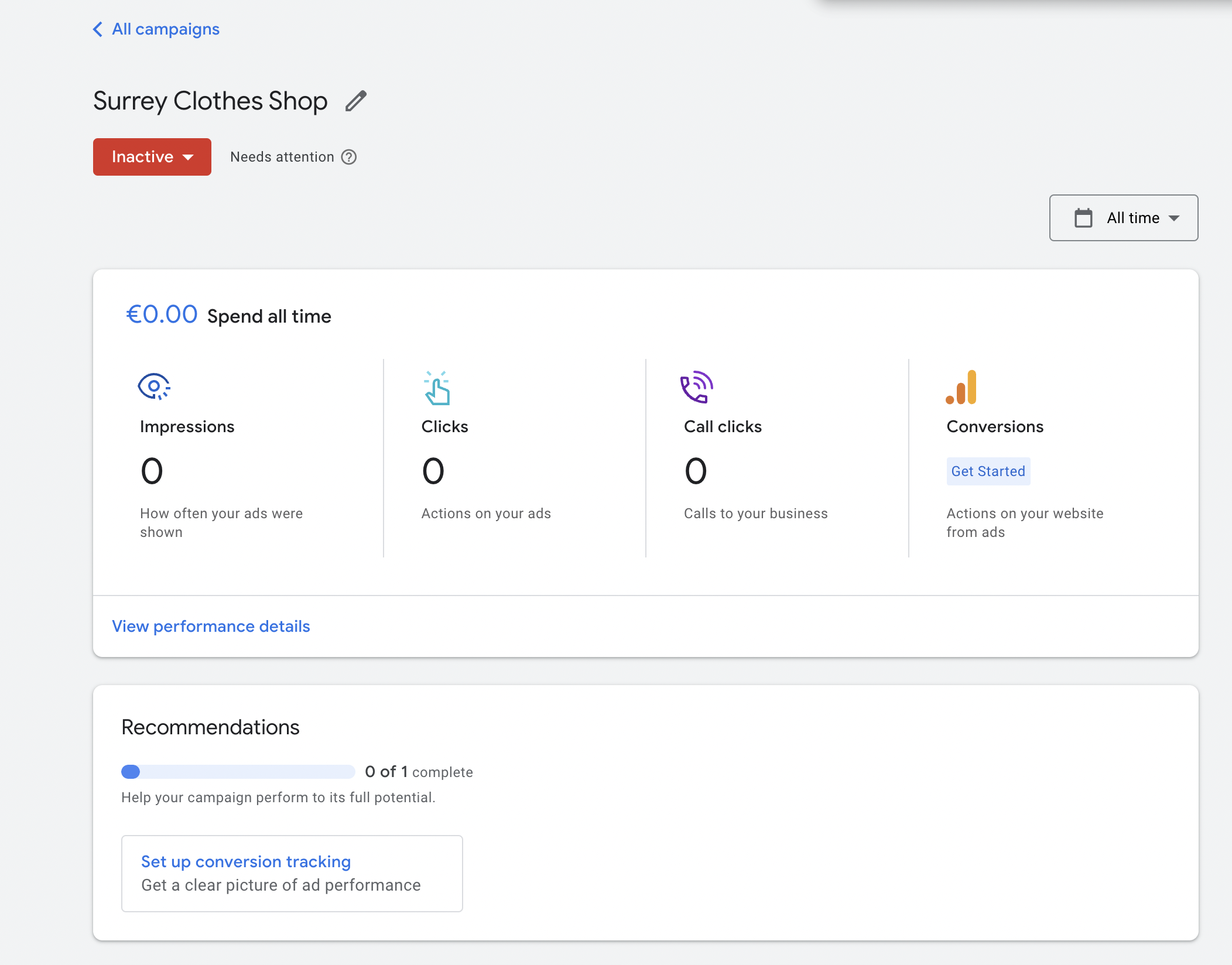Click the '0 of 1 complete' text
The image size is (1232, 965).
419,772
